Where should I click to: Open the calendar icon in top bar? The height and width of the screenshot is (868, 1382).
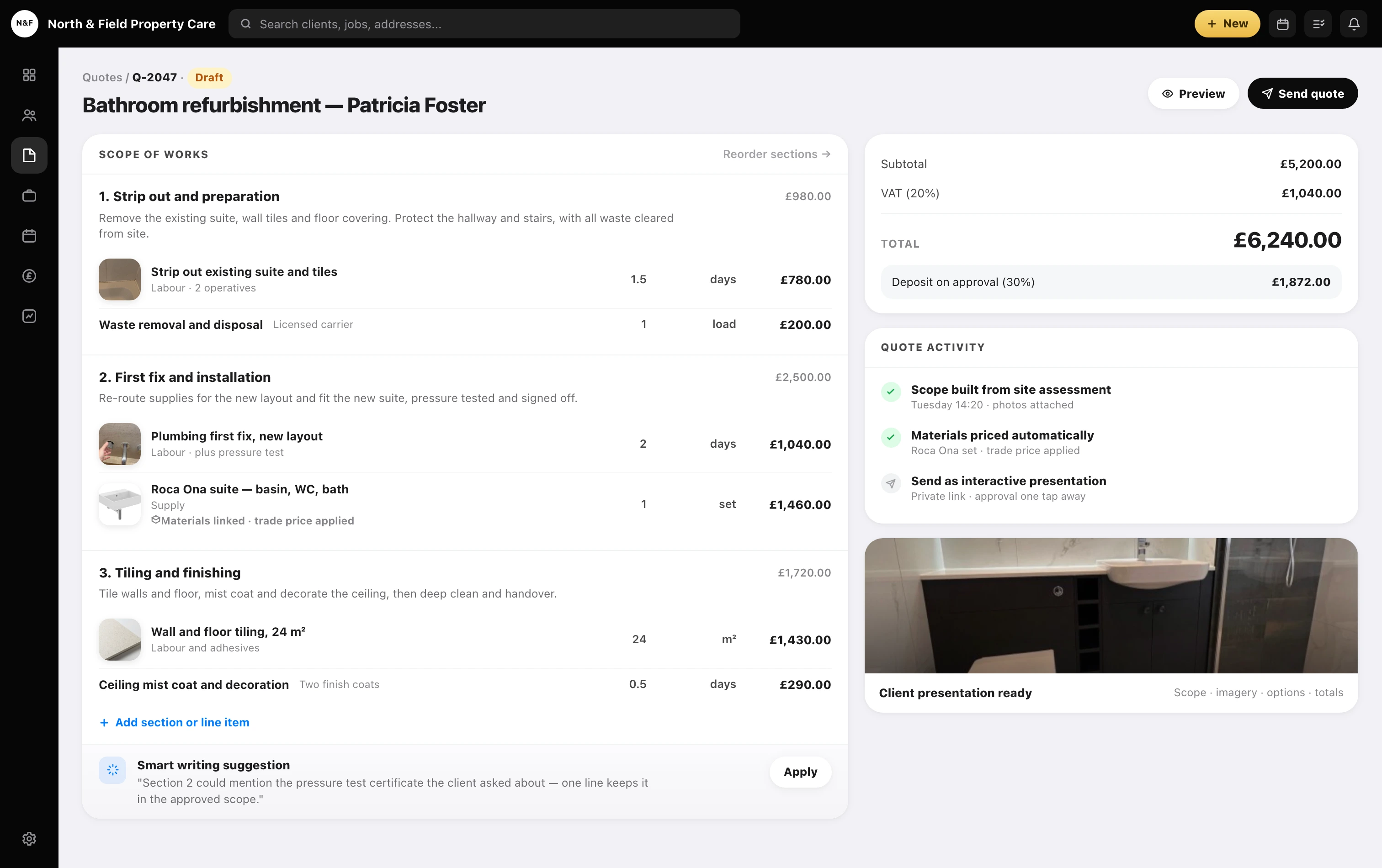[x=1283, y=23]
